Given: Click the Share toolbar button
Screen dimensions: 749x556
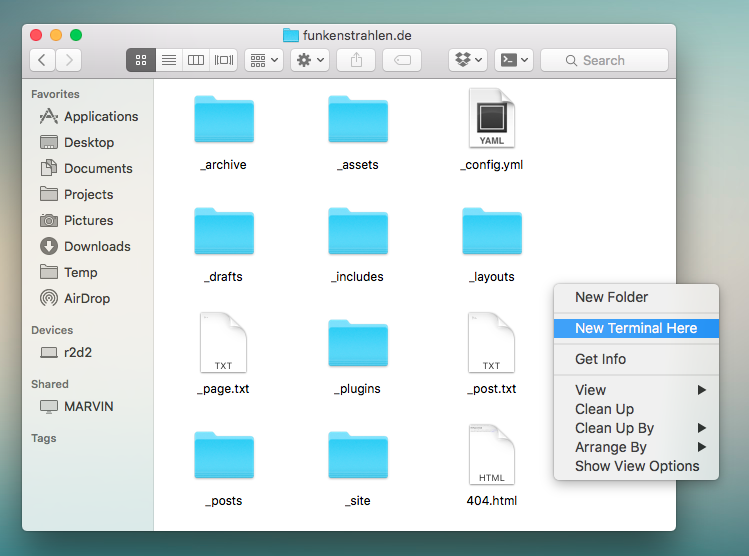Looking at the screenshot, I should (x=356, y=60).
